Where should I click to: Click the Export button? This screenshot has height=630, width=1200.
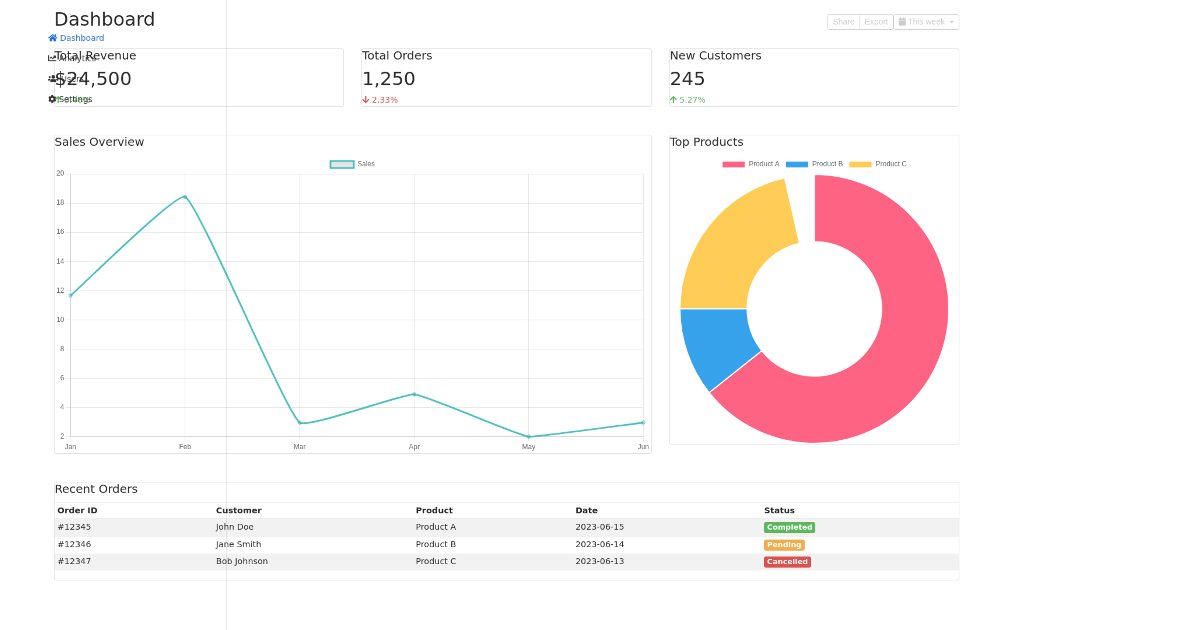click(875, 21)
